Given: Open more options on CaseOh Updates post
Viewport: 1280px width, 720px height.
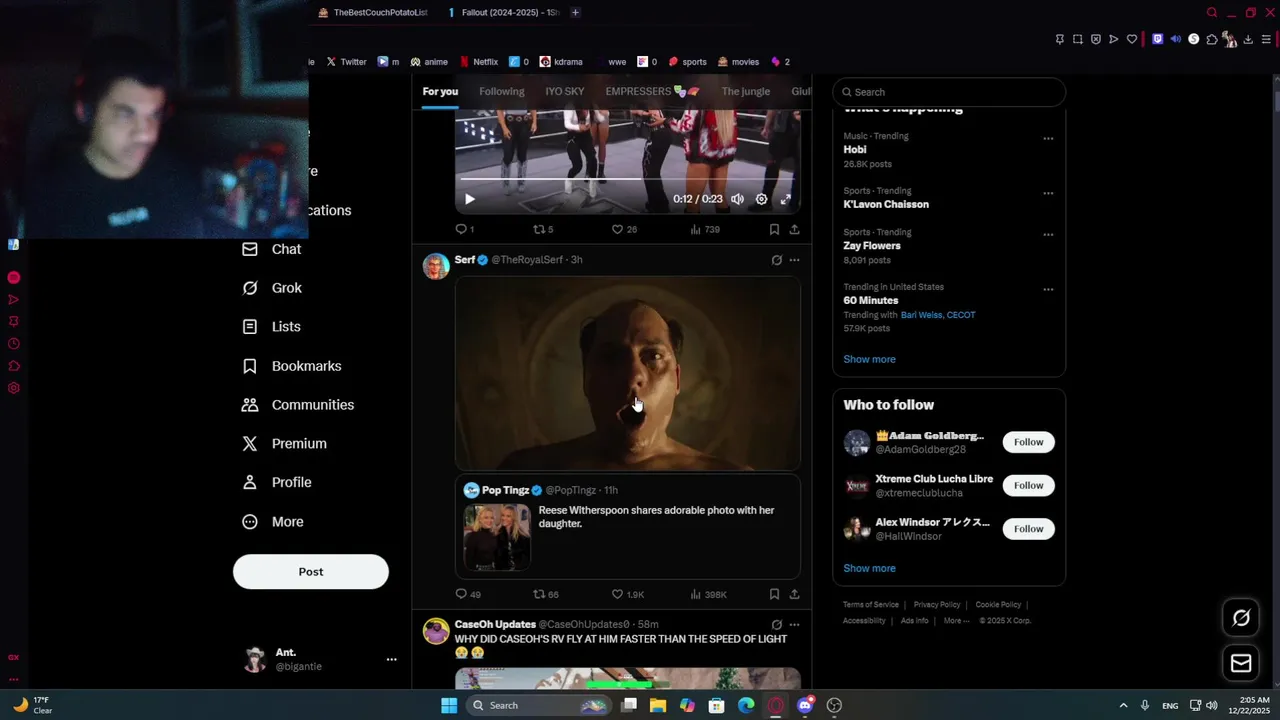Looking at the screenshot, I should [x=794, y=625].
